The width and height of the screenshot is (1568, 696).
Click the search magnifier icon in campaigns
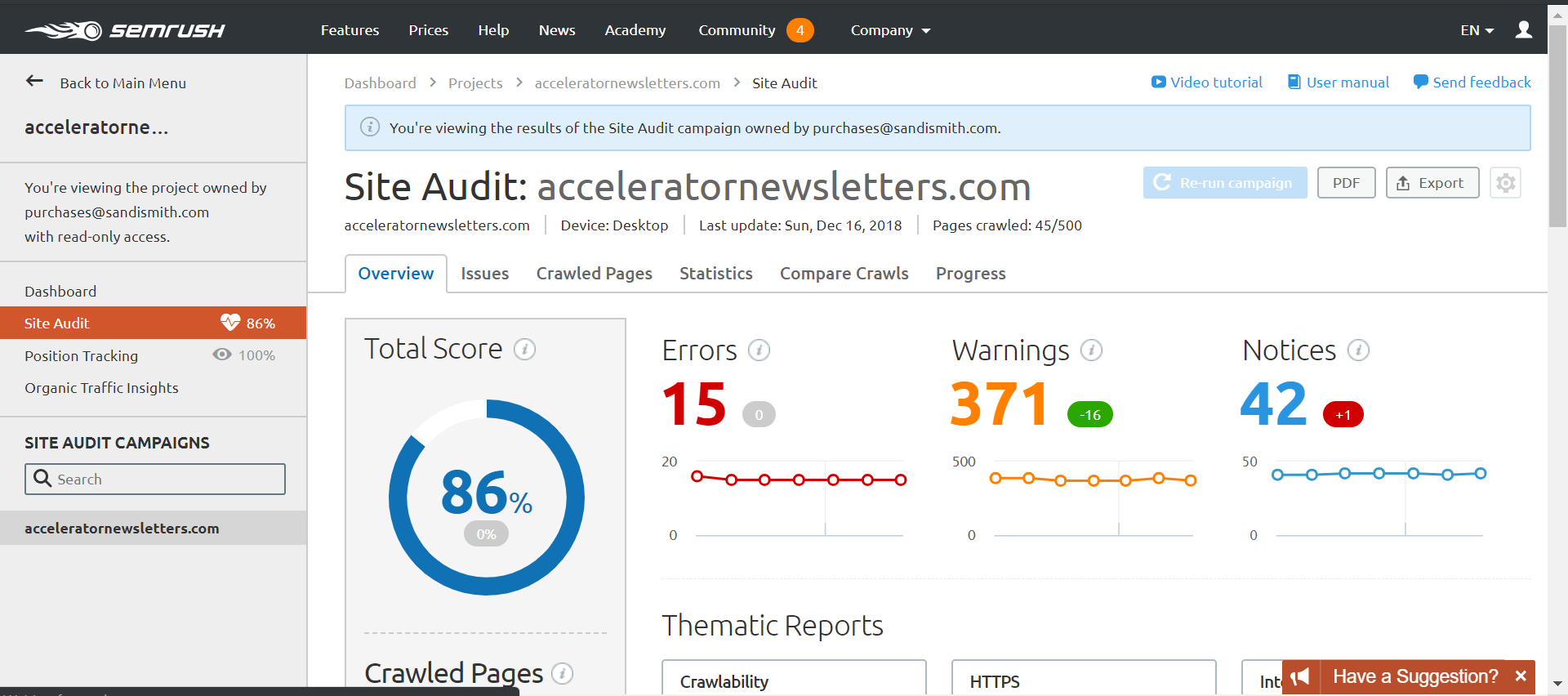click(x=42, y=479)
